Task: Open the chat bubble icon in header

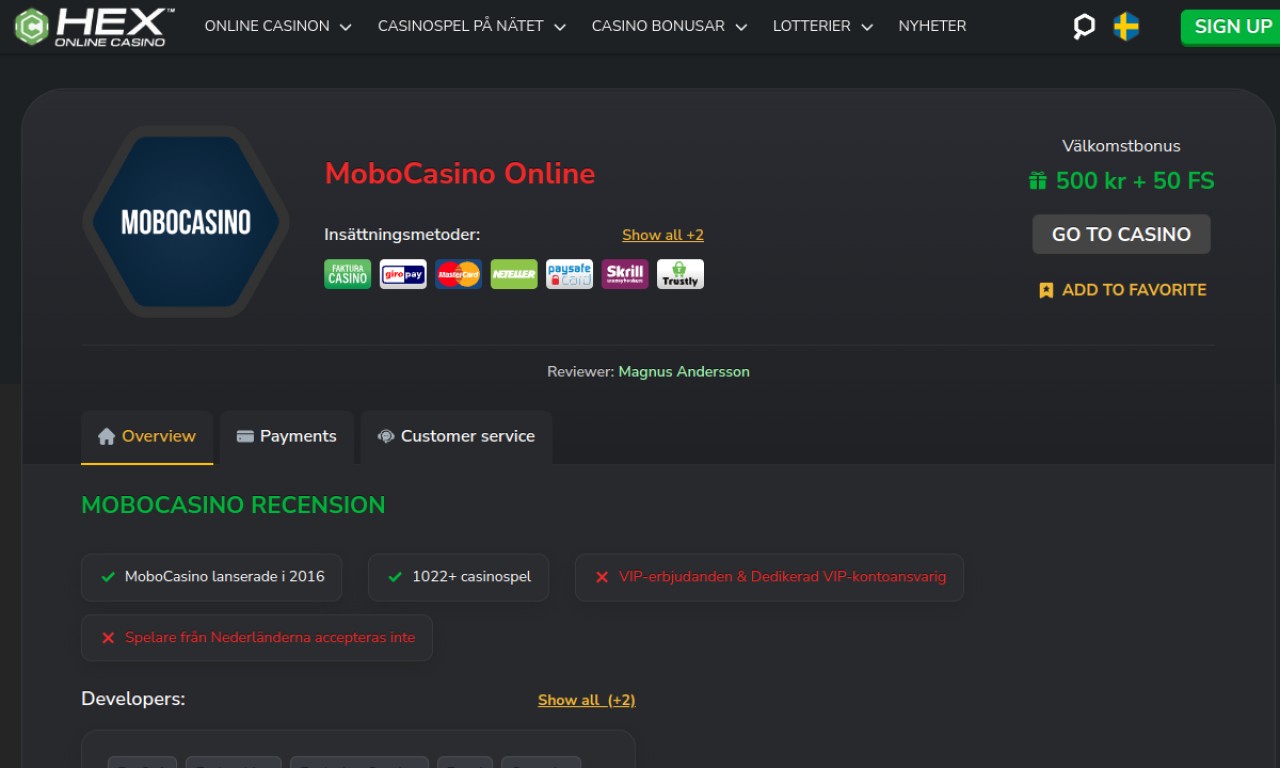Action: click(x=1084, y=27)
